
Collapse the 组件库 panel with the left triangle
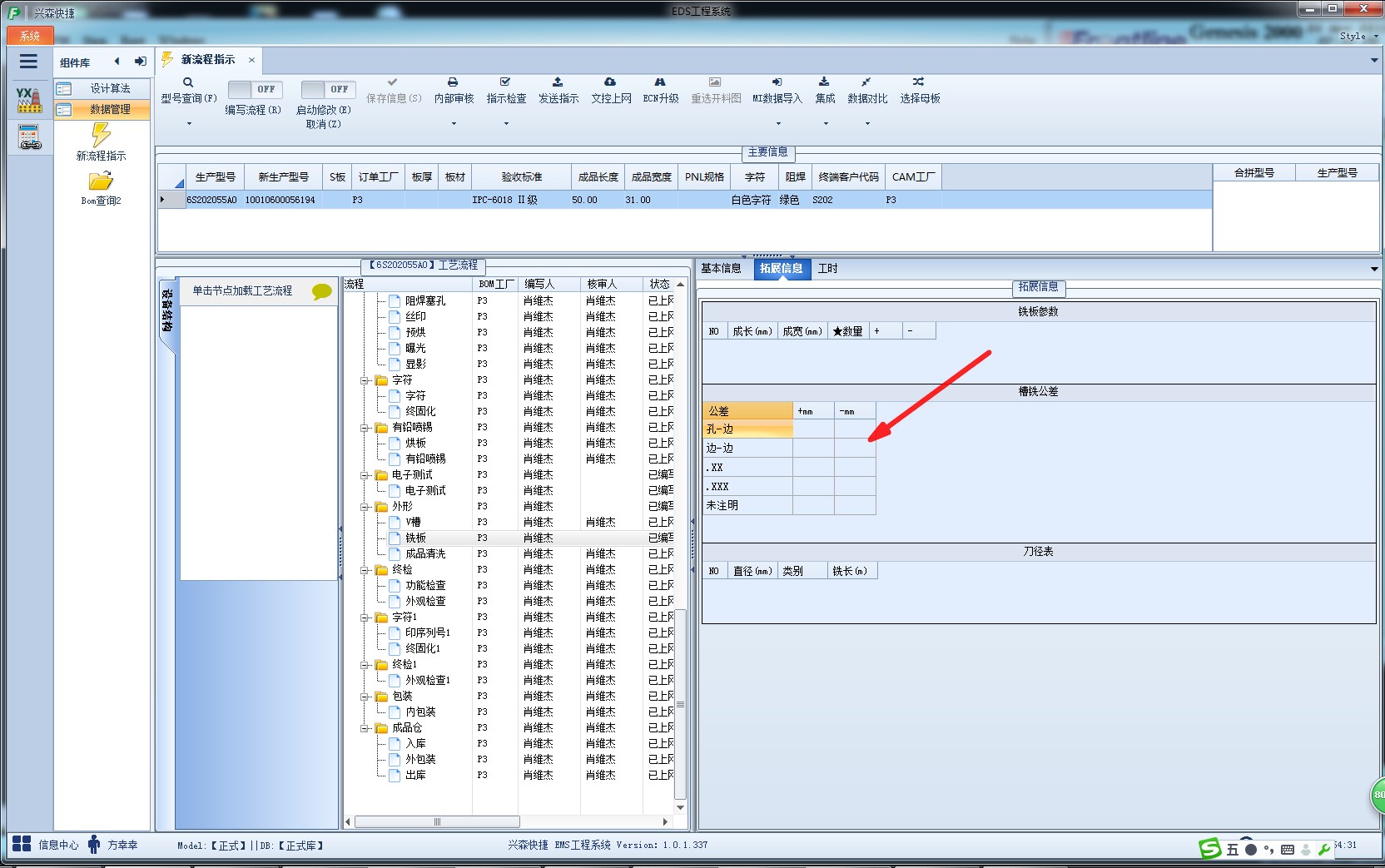pos(117,62)
